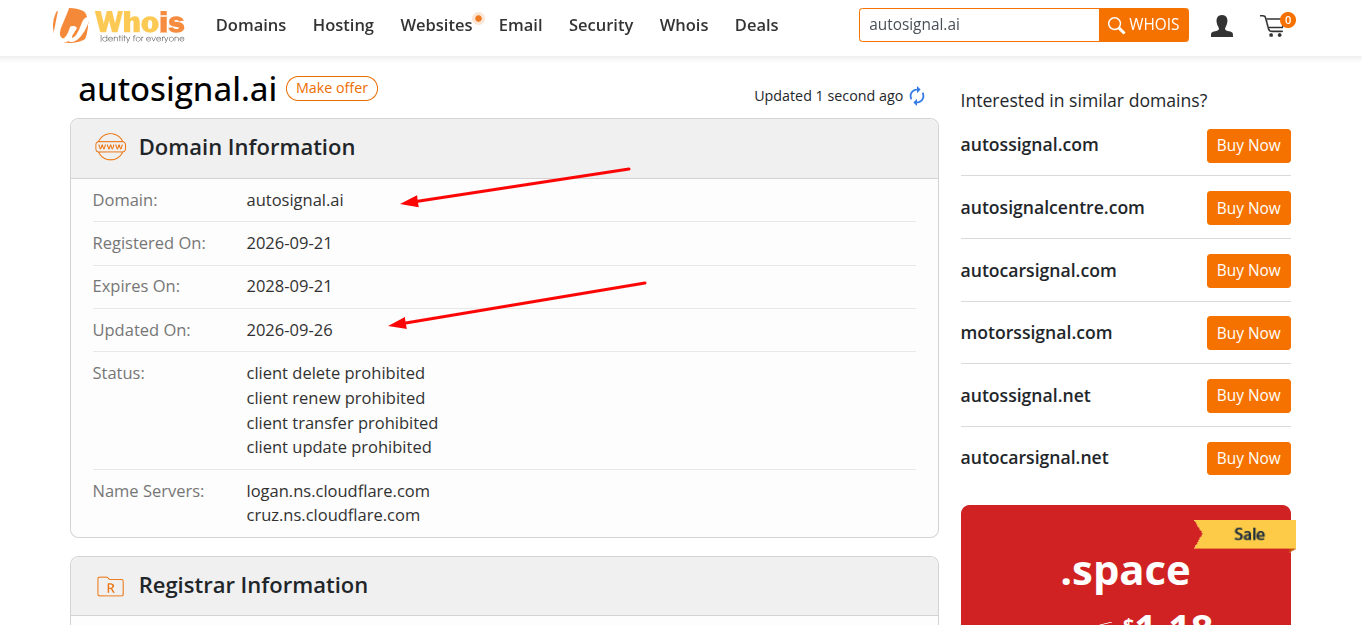Viewport: 1362px width, 625px height.
Task: Select 'client update prohibited' status
Action: click(339, 447)
